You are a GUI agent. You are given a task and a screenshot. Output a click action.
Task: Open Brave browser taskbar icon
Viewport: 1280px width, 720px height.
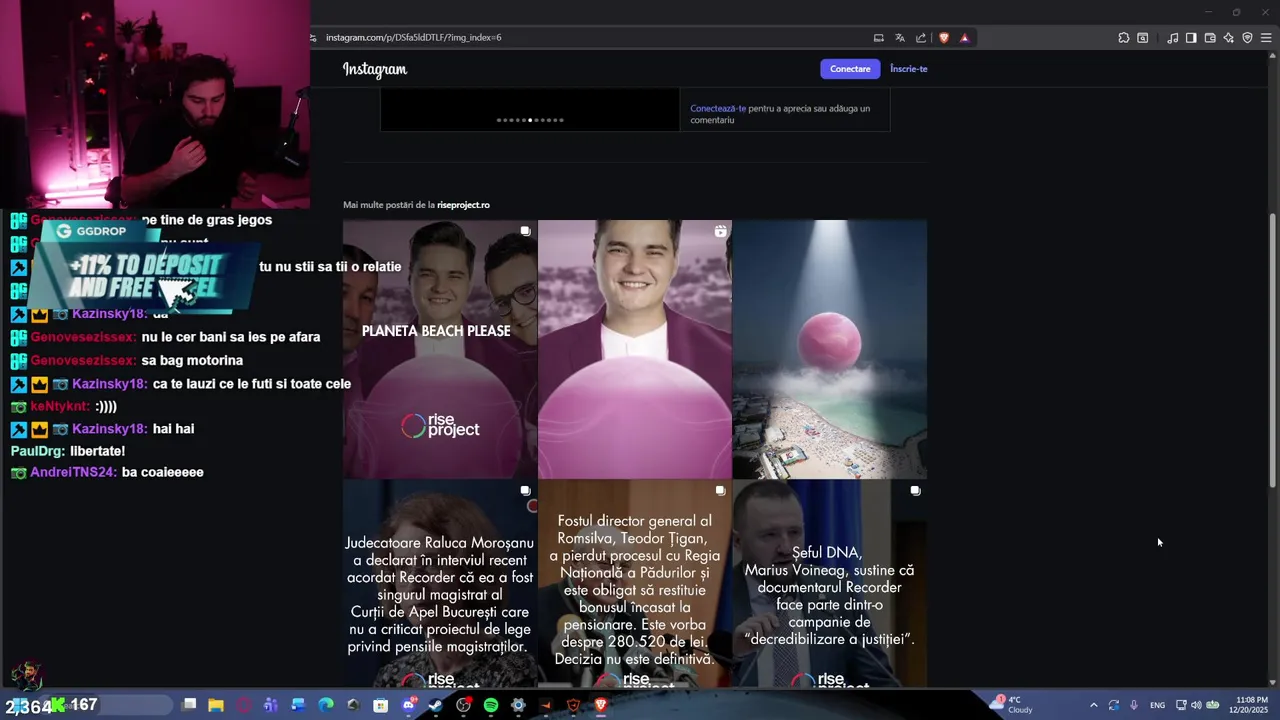coord(601,705)
